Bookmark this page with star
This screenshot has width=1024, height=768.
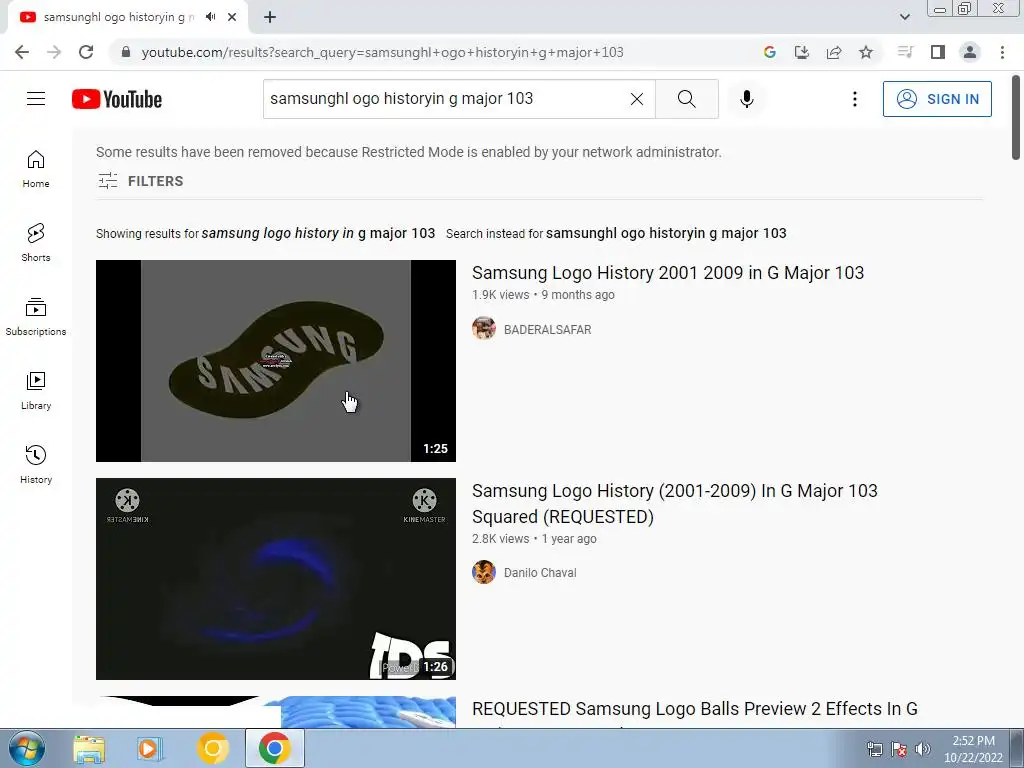click(865, 52)
